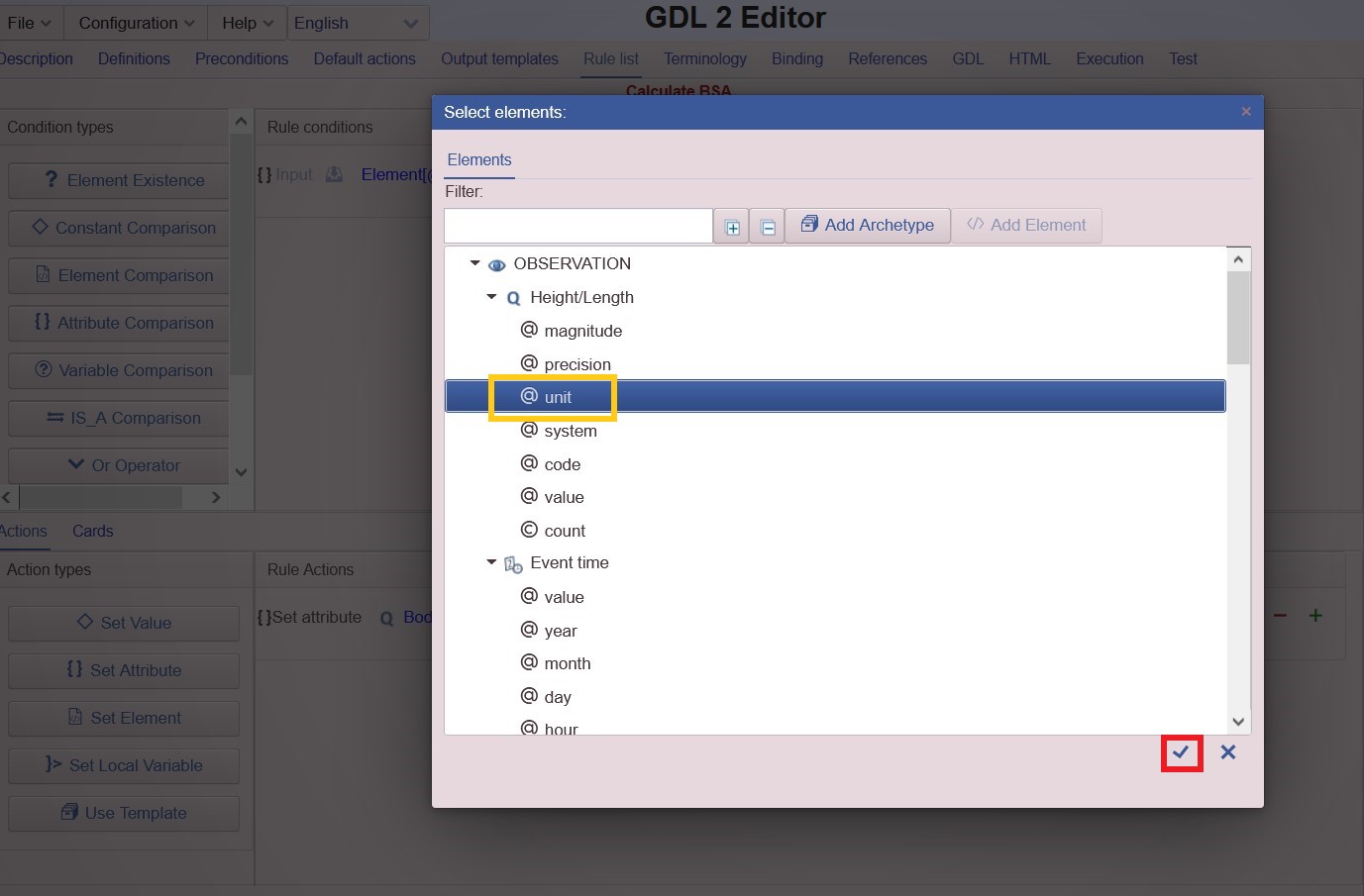Click the OBSERVATION eye icon
Image resolution: width=1364 pixels, height=896 pixels.
tap(497, 264)
